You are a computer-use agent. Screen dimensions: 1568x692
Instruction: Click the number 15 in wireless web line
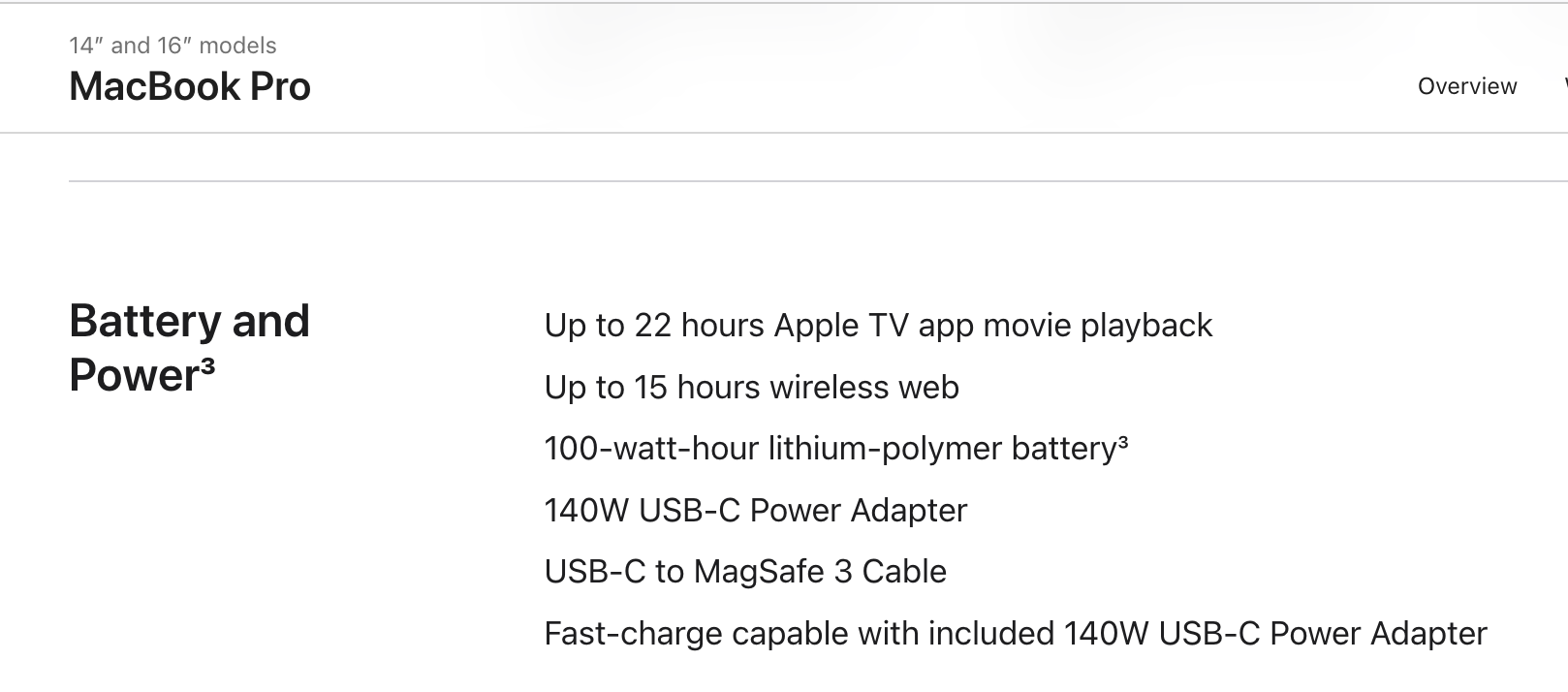651,387
